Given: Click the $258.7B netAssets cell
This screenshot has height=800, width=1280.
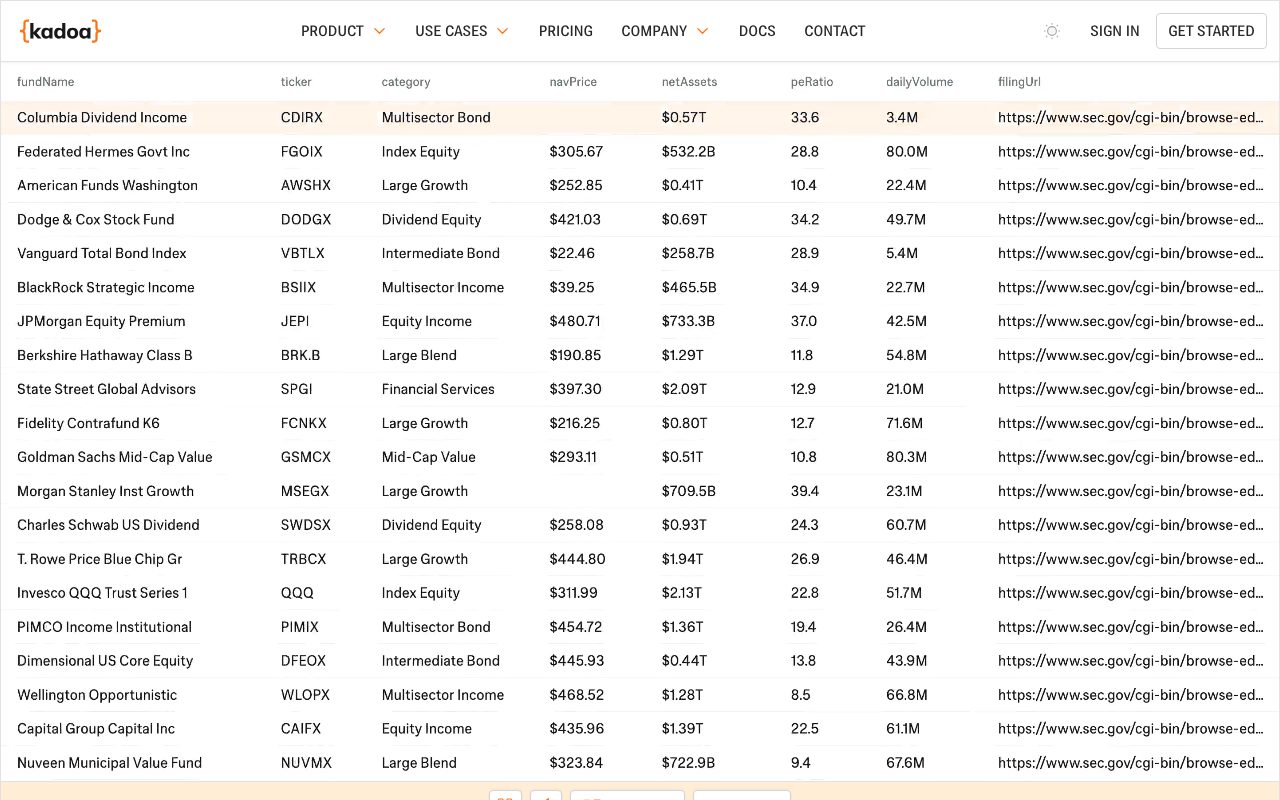Looking at the screenshot, I should (x=688, y=253).
